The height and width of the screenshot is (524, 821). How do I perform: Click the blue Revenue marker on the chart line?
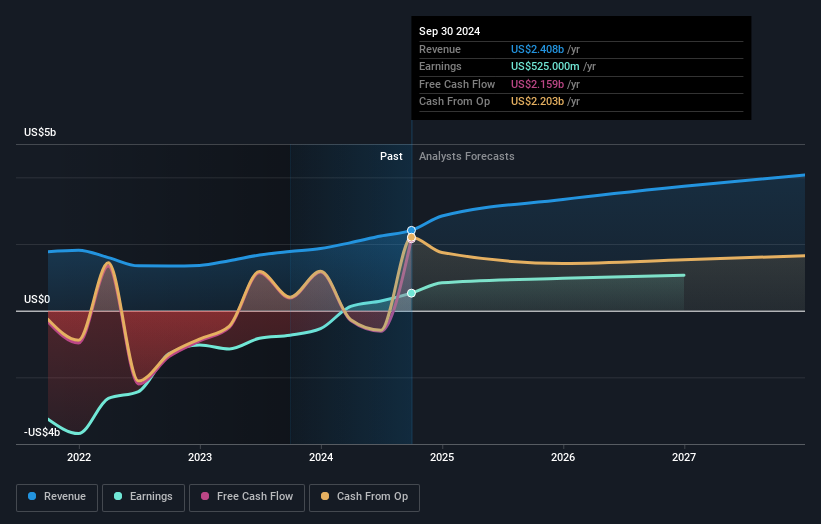click(x=411, y=230)
